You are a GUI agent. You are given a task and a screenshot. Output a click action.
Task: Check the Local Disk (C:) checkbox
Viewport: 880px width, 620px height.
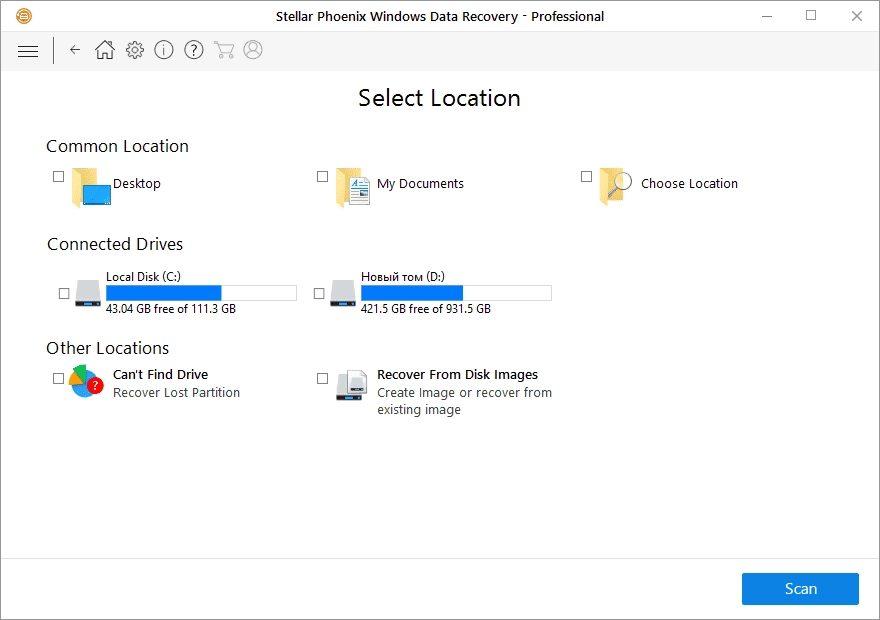pyautogui.click(x=64, y=293)
